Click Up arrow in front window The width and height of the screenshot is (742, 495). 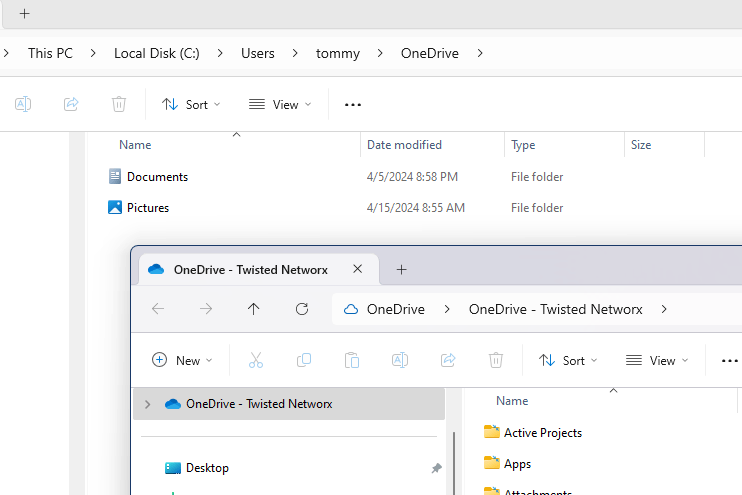point(254,309)
